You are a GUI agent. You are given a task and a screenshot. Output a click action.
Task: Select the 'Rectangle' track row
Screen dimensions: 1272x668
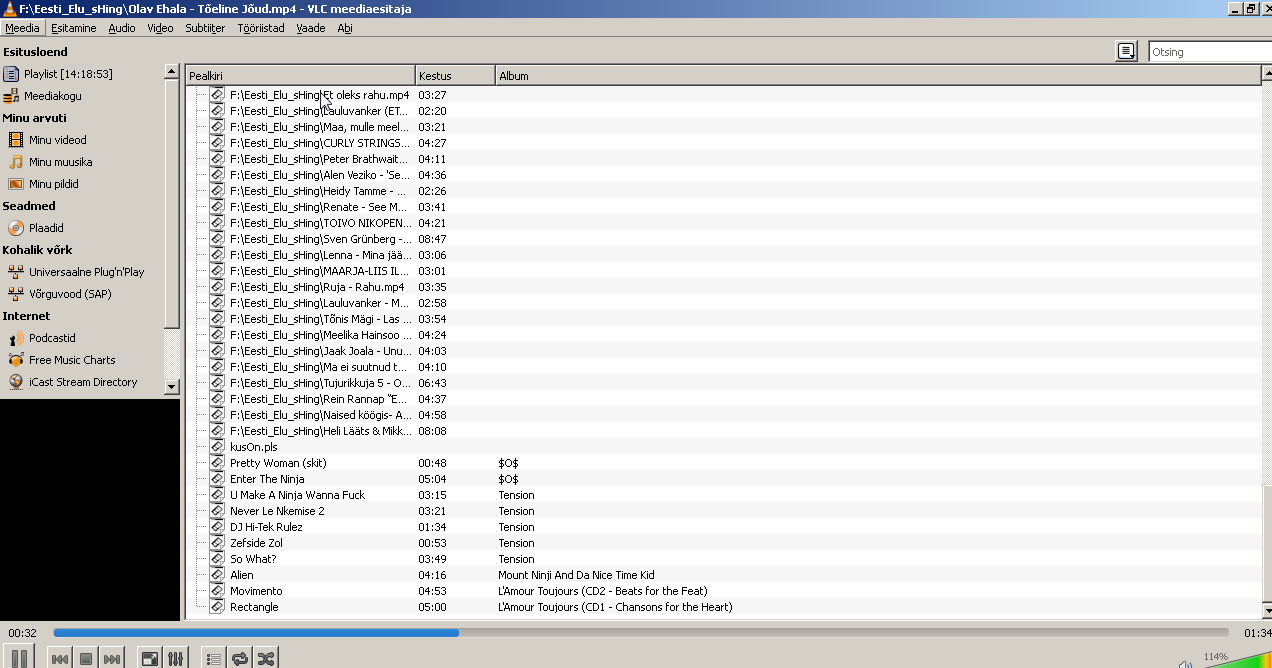point(724,607)
